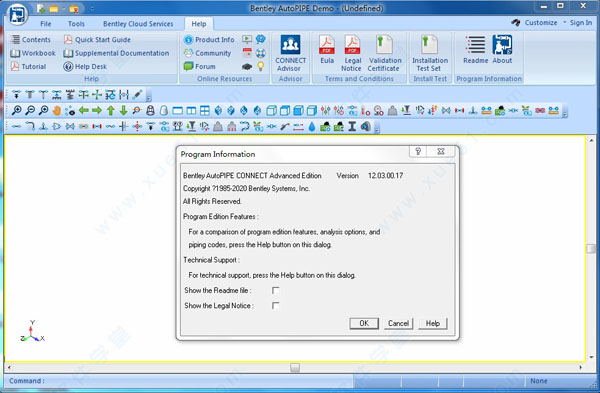The width and height of the screenshot is (600, 393).
Task: Insert a bend using the elbow icon
Action: click(x=30, y=126)
